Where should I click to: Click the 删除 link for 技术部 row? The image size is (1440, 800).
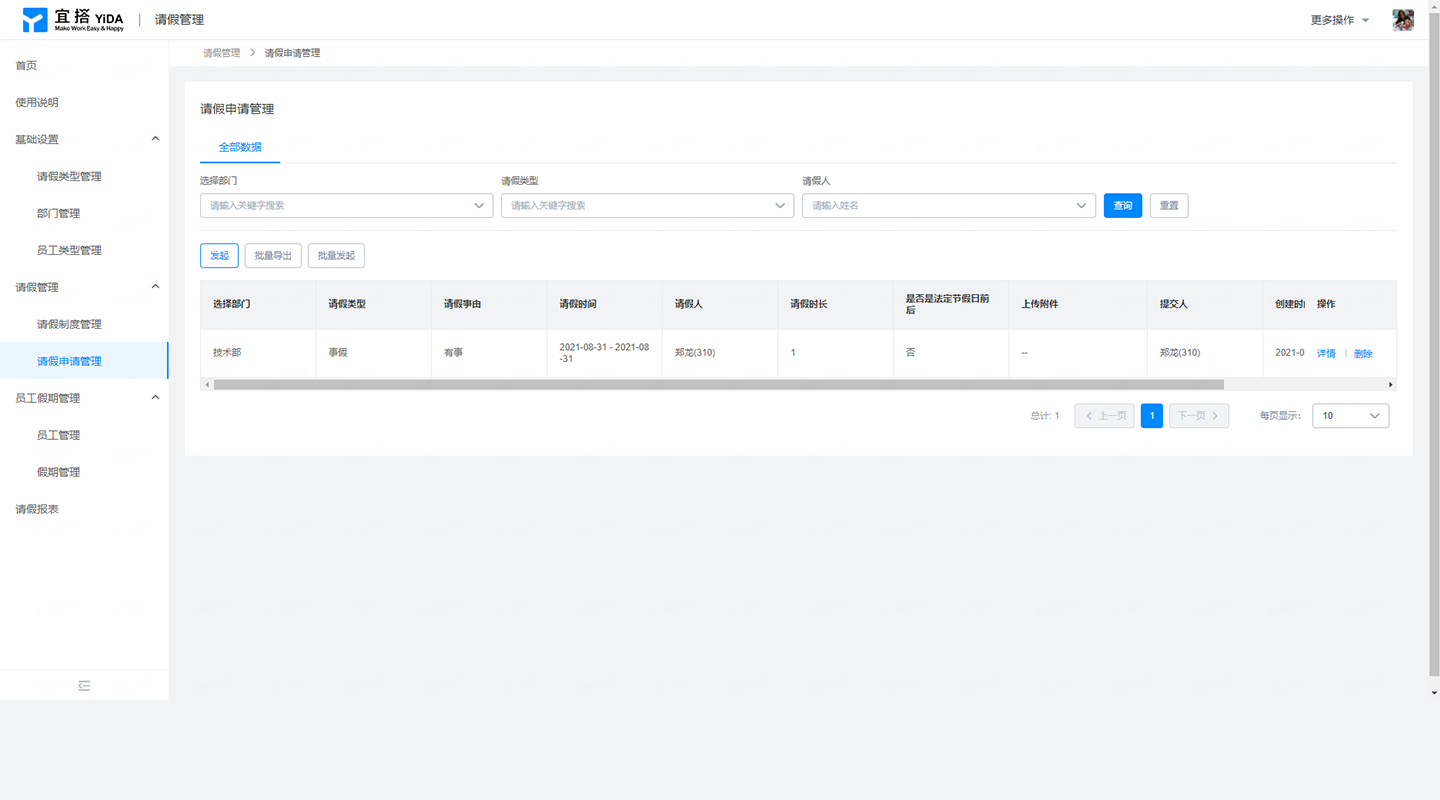(1363, 354)
